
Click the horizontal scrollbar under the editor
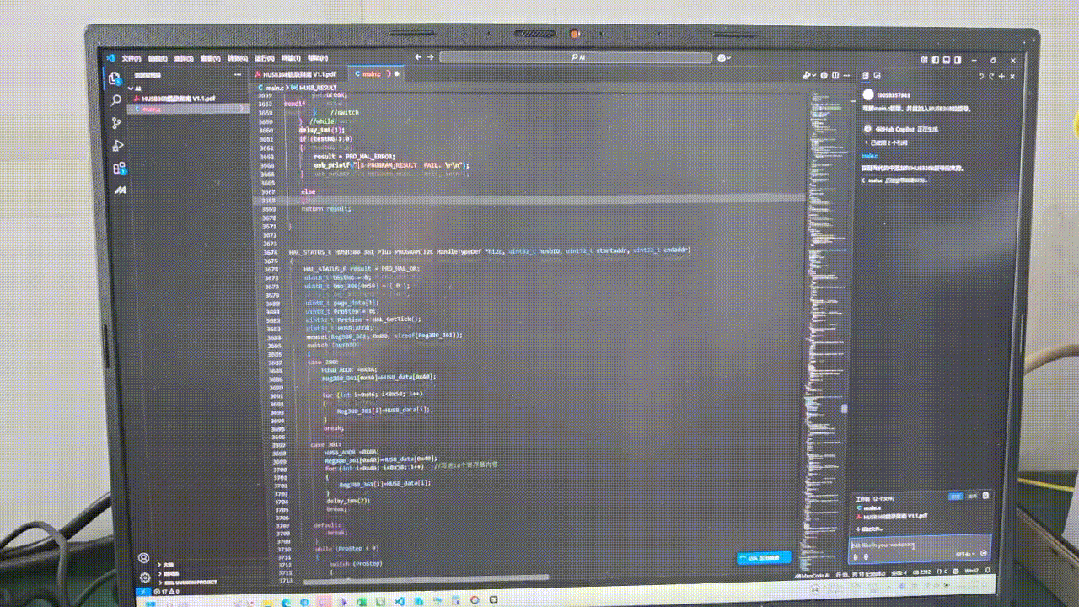click(427, 577)
